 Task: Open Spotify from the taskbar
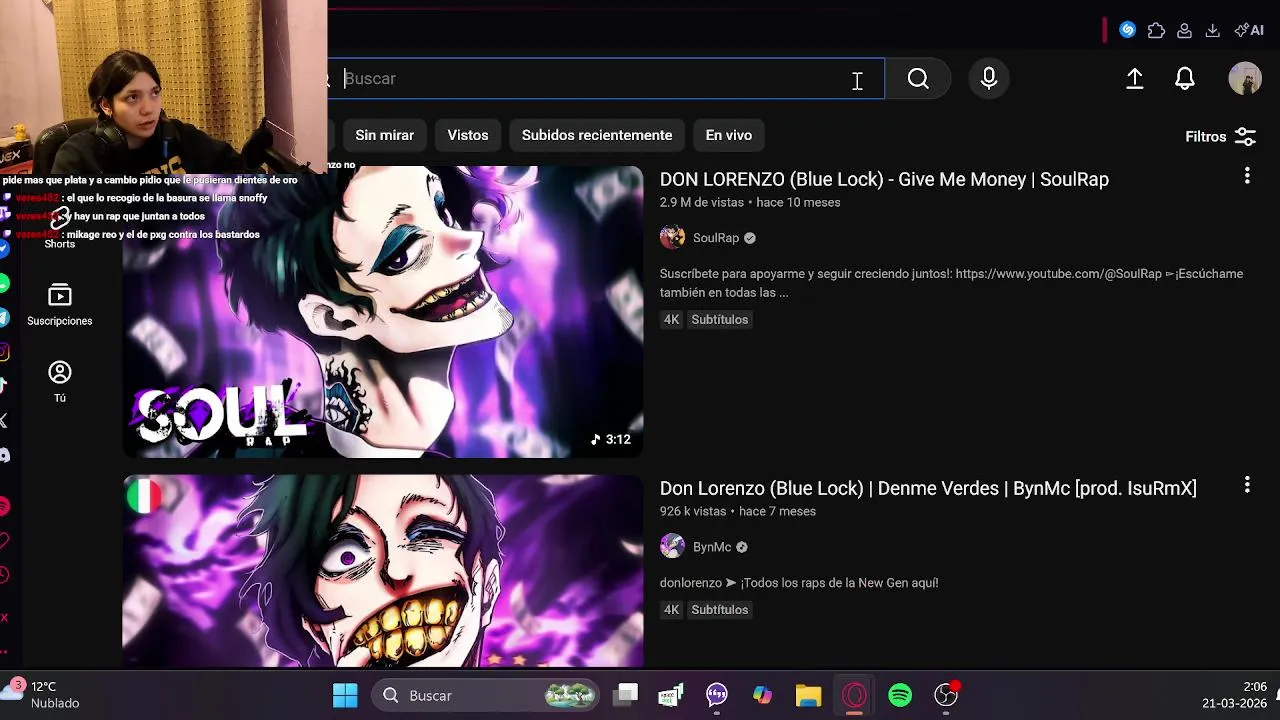pyautogui.click(x=900, y=695)
